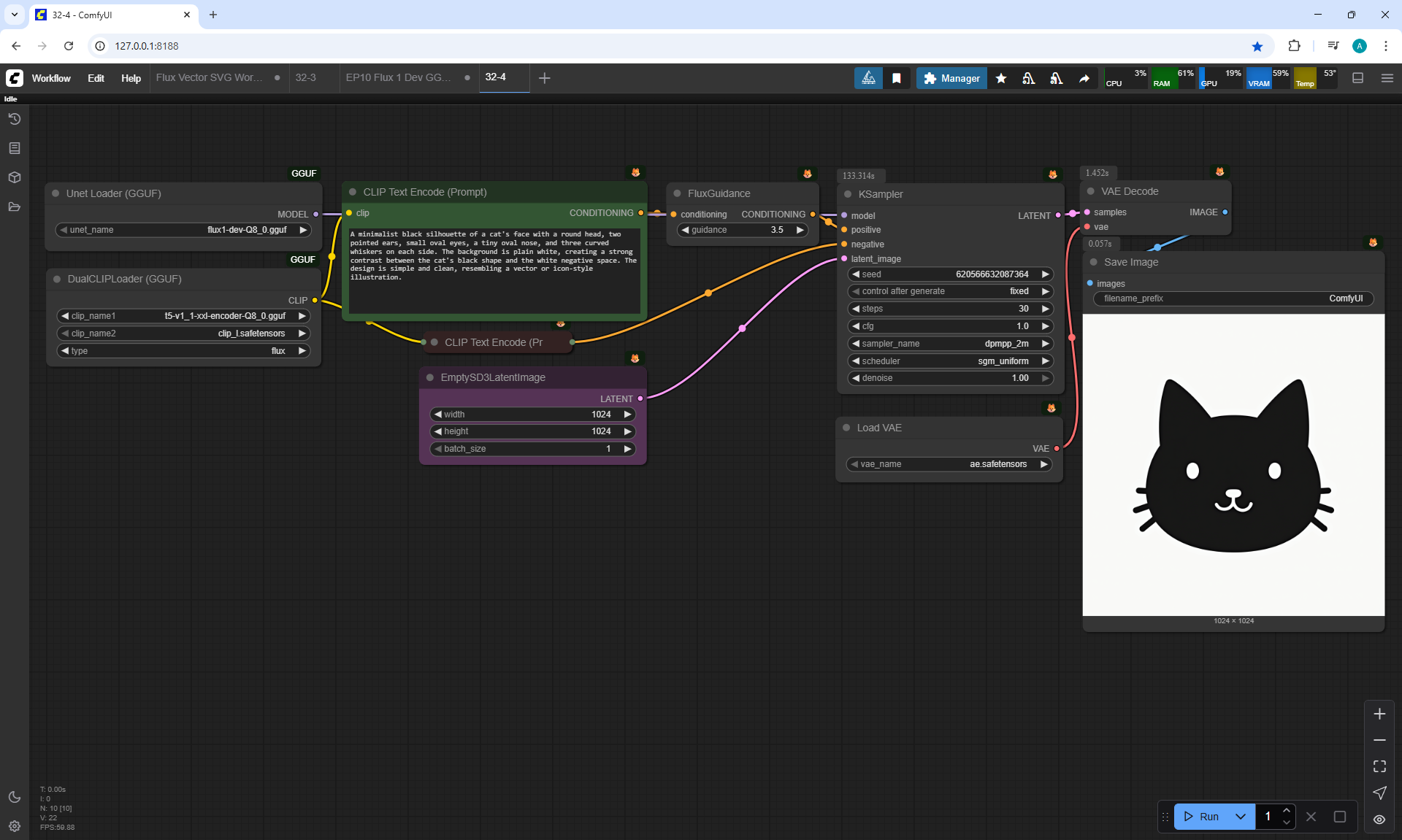Open the model library cube icon
1402x840 pixels.
tap(14, 177)
